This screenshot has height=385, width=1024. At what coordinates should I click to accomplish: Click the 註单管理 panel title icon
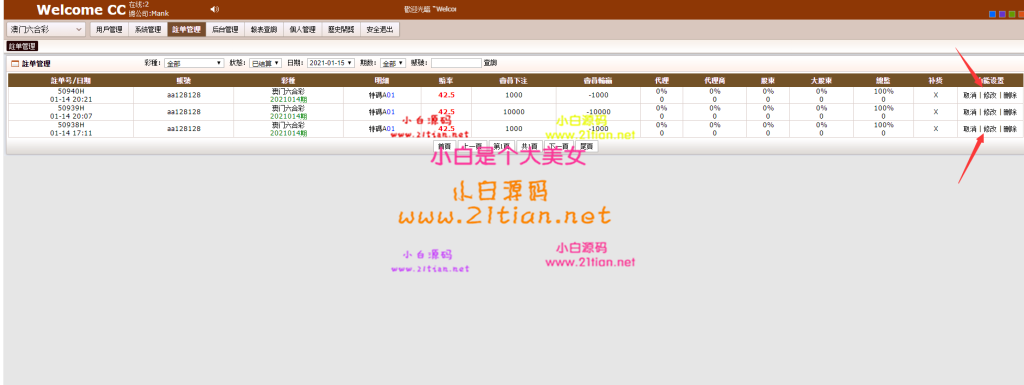15,64
